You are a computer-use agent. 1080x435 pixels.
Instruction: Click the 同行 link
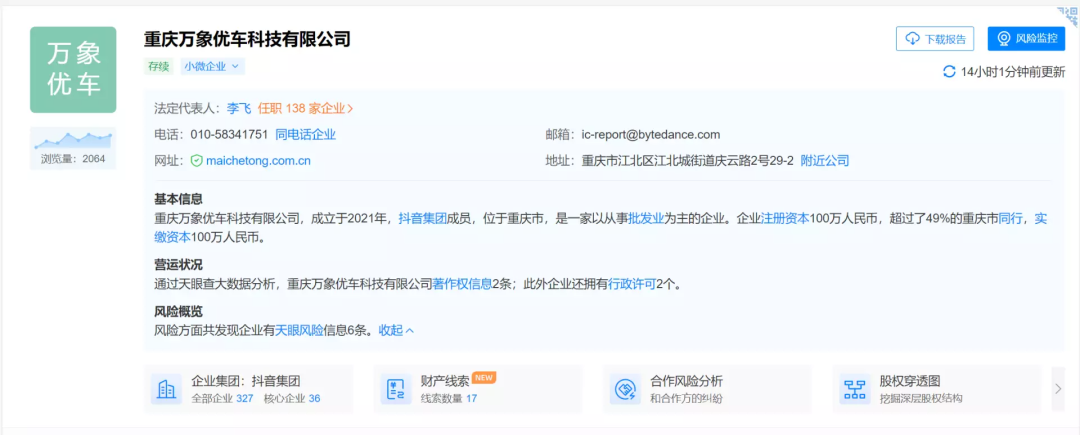click(x=1010, y=219)
